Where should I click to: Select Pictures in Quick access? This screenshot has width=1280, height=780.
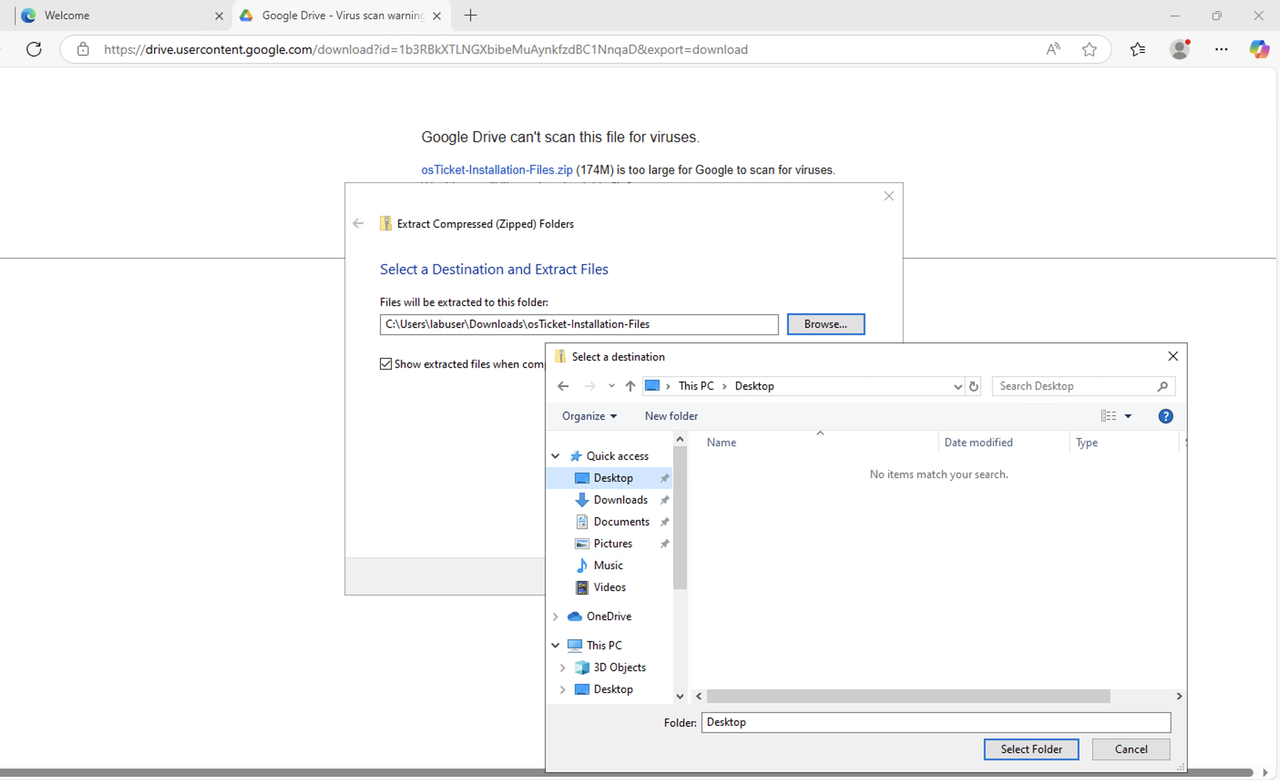pyautogui.click(x=612, y=544)
